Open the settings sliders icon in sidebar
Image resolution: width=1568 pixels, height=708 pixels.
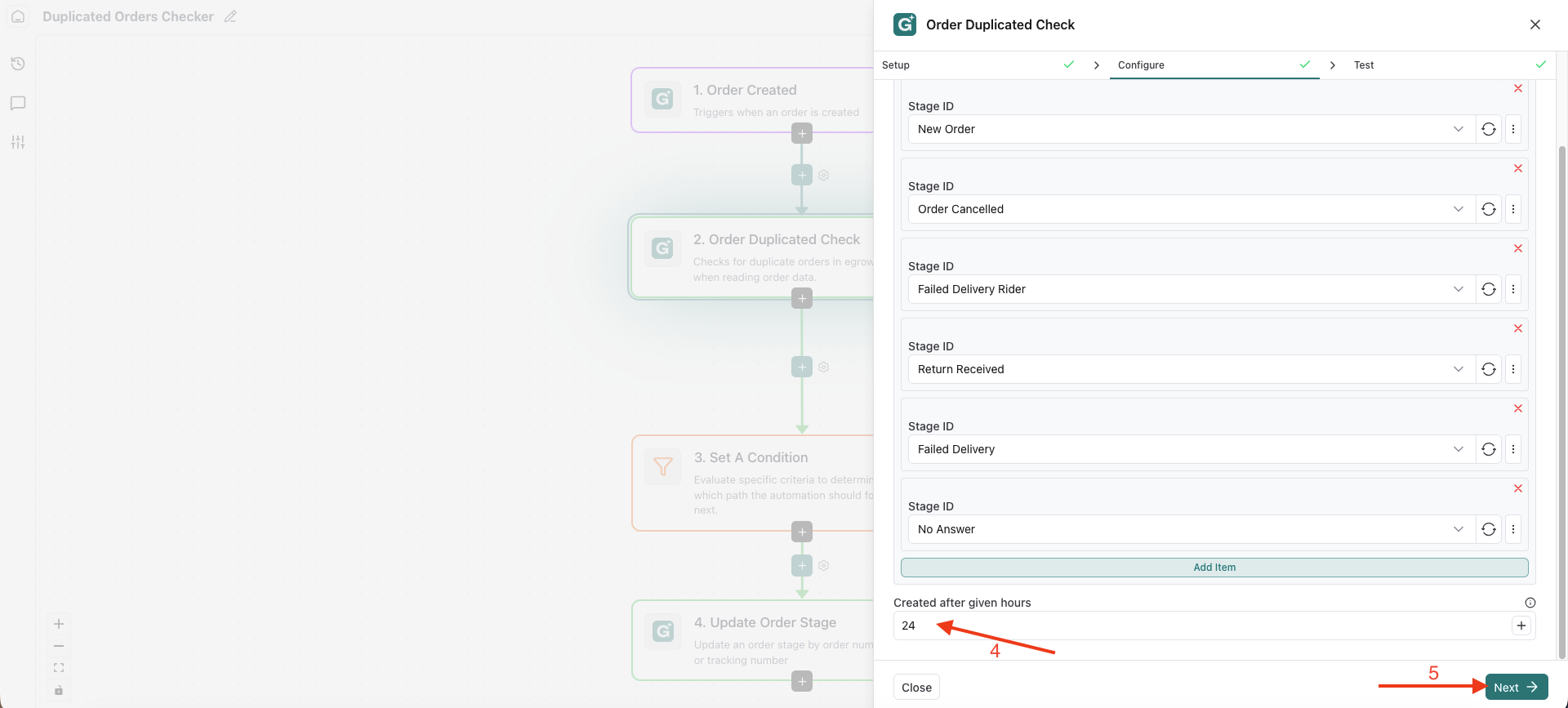[18, 142]
